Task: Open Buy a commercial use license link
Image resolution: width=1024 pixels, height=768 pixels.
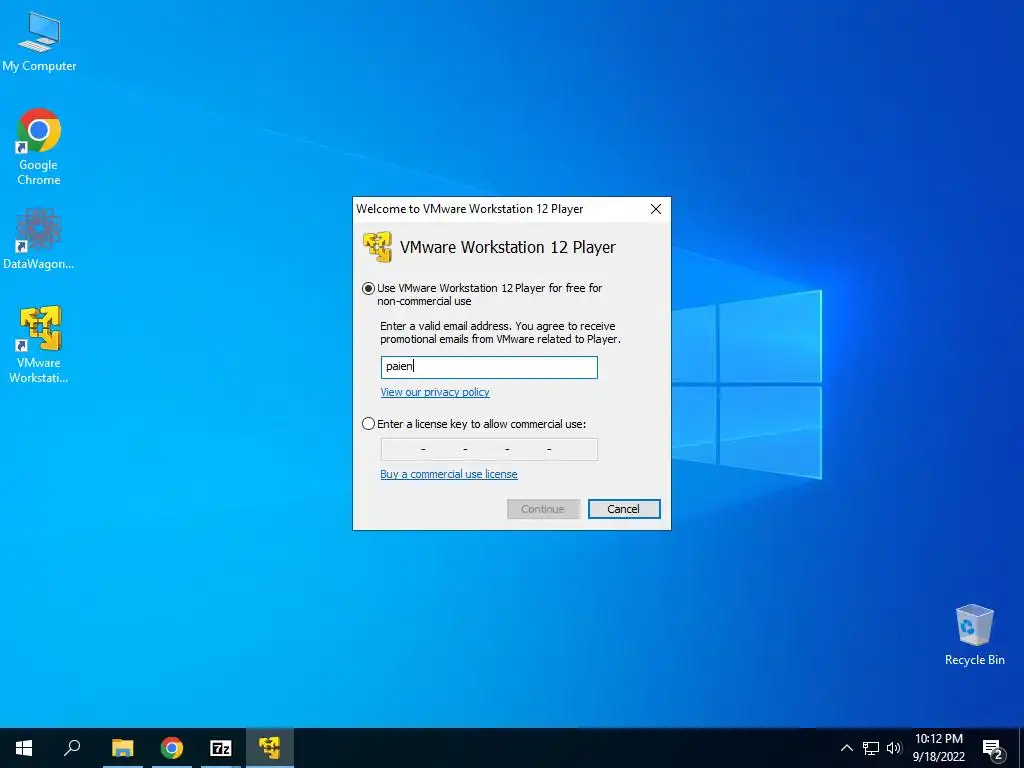Action: (x=449, y=474)
